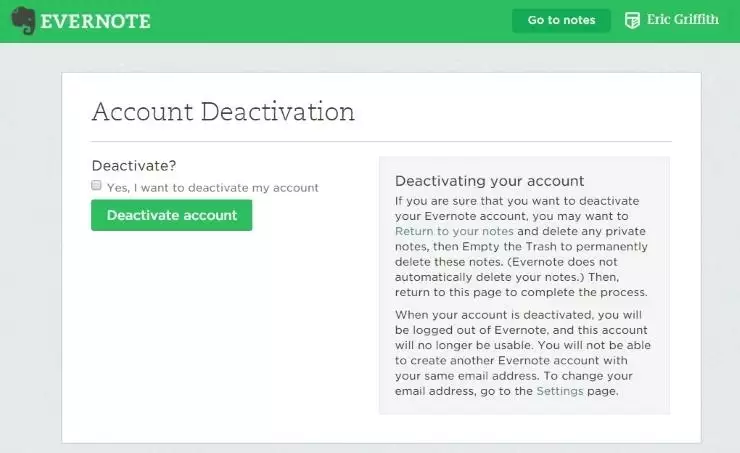740x453 pixels.
Task: Click the EVERNOTE wordmark in the header
Action: 96,21
